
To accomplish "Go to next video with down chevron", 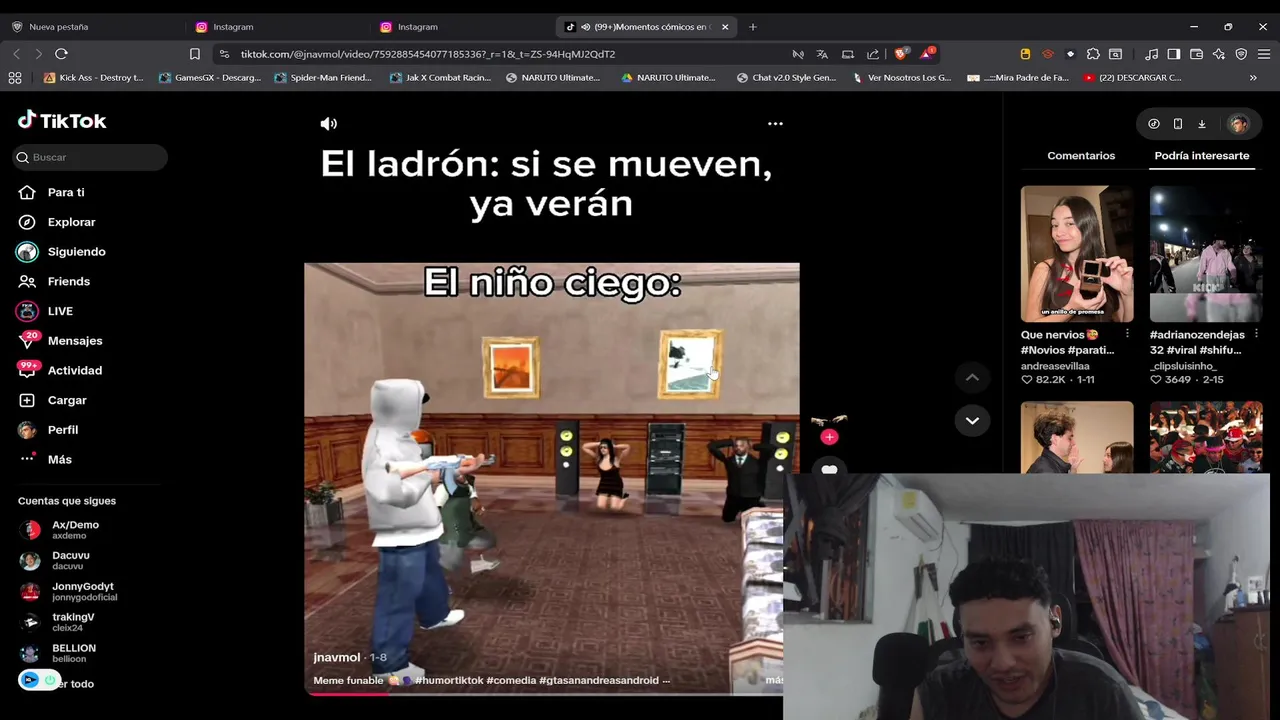I will [x=972, y=421].
